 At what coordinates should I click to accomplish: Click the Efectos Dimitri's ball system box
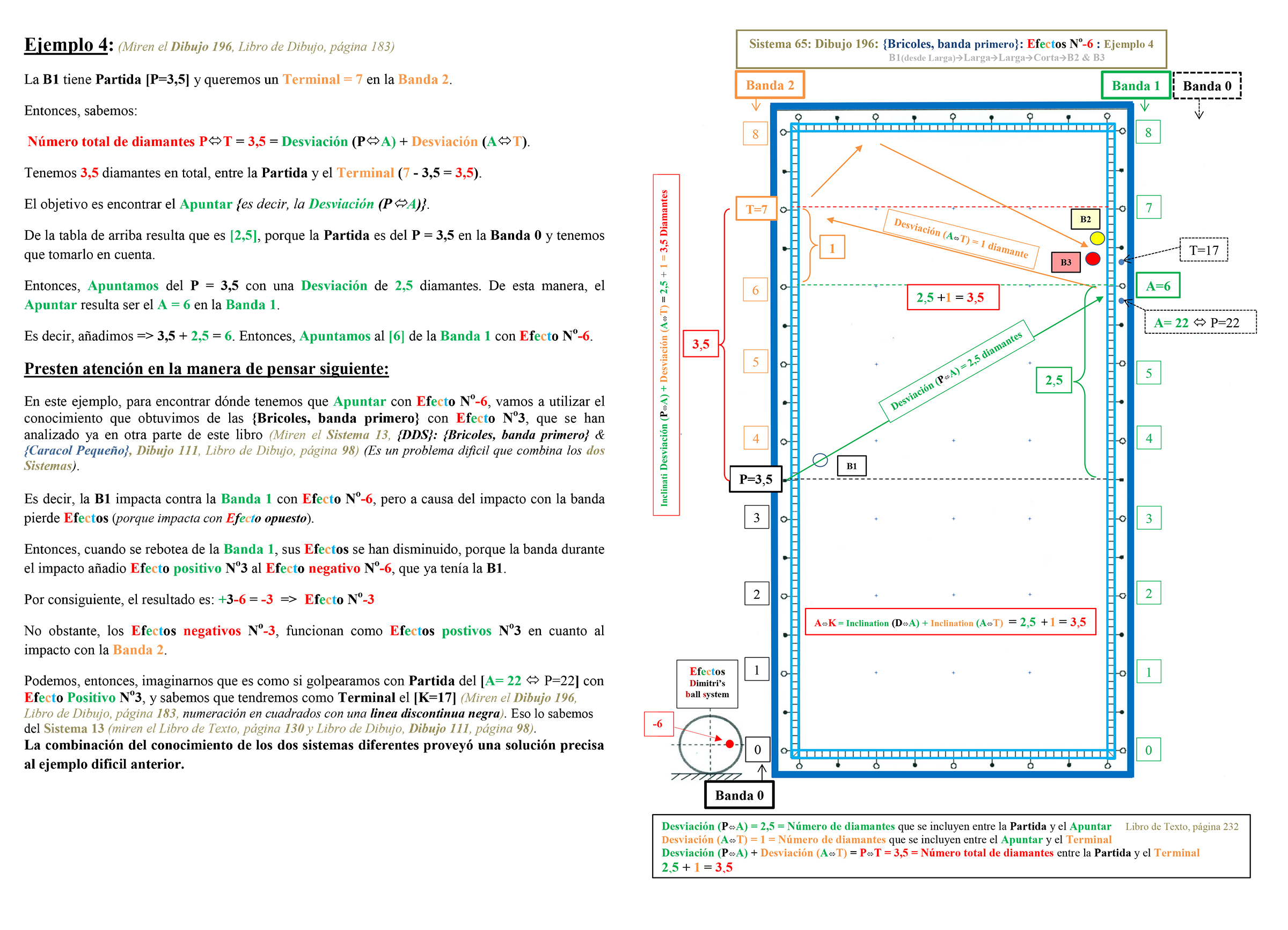pyautogui.click(x=707, y=683)
